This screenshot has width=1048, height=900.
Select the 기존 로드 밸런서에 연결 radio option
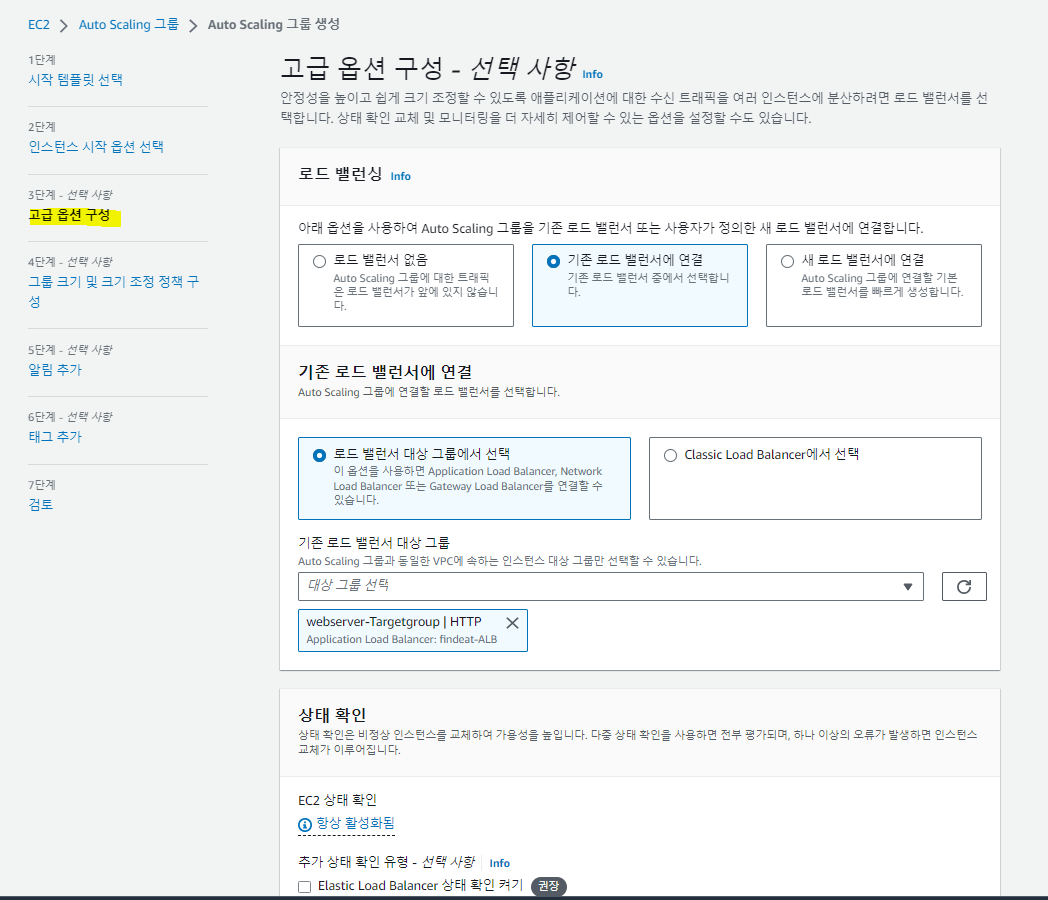553,261
